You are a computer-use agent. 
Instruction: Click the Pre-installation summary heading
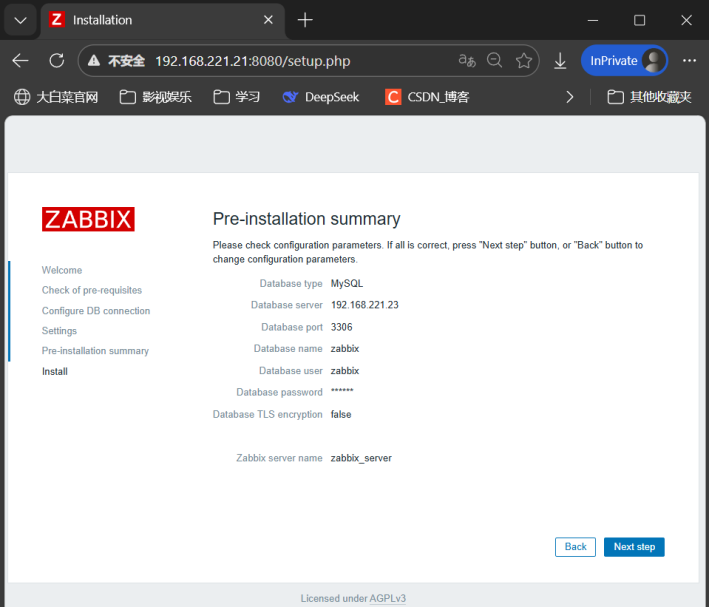tap(307, 219)
